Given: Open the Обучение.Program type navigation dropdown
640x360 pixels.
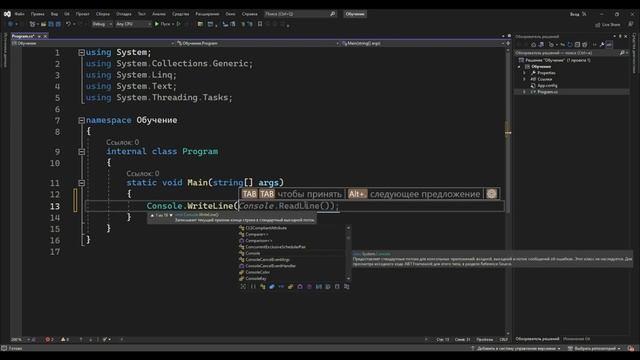Looking at the screenshot, I should [x=257, y=43].
